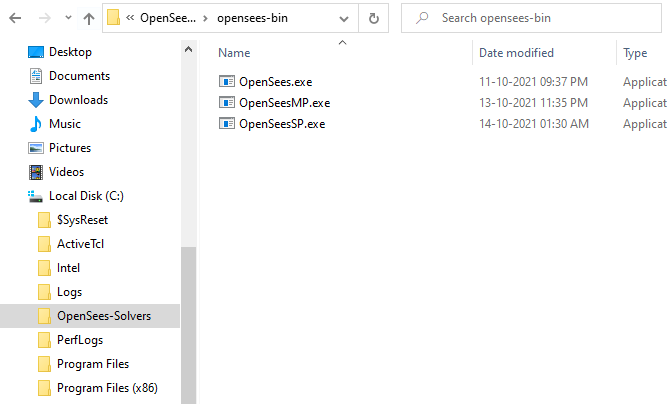Click the OpenSeesMP.exe application icon
Screen dimensions: 667x404
pos(227,102)
